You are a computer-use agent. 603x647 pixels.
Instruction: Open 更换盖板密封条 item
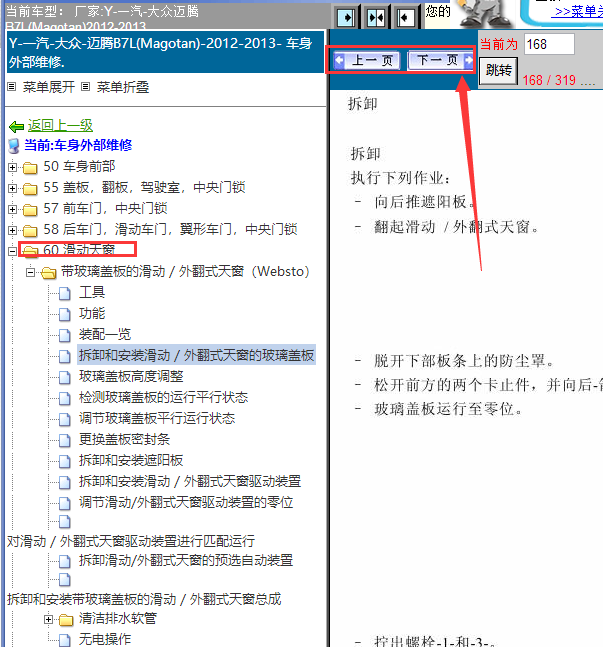[125, 439]
